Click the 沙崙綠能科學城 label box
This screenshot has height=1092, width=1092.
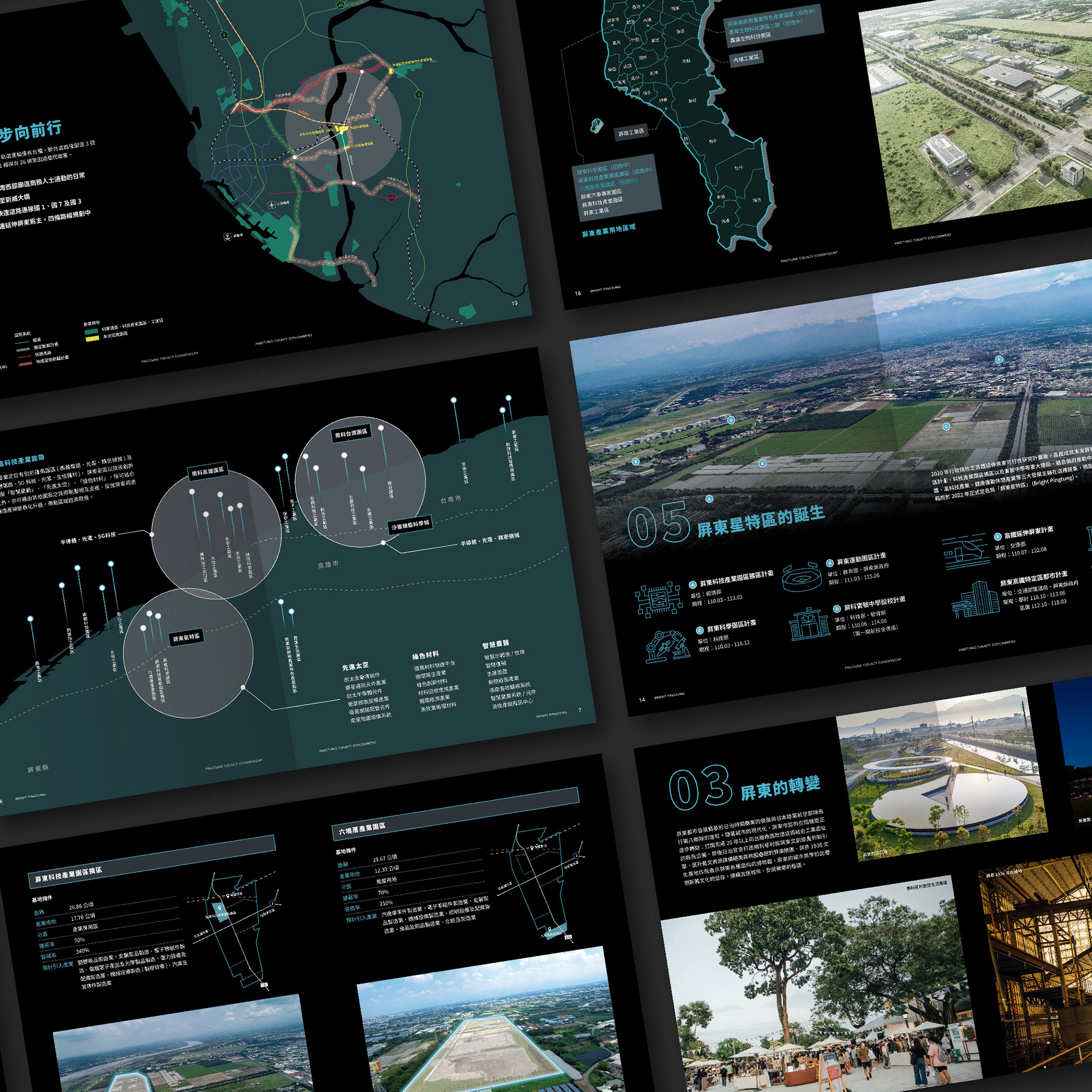411,525
